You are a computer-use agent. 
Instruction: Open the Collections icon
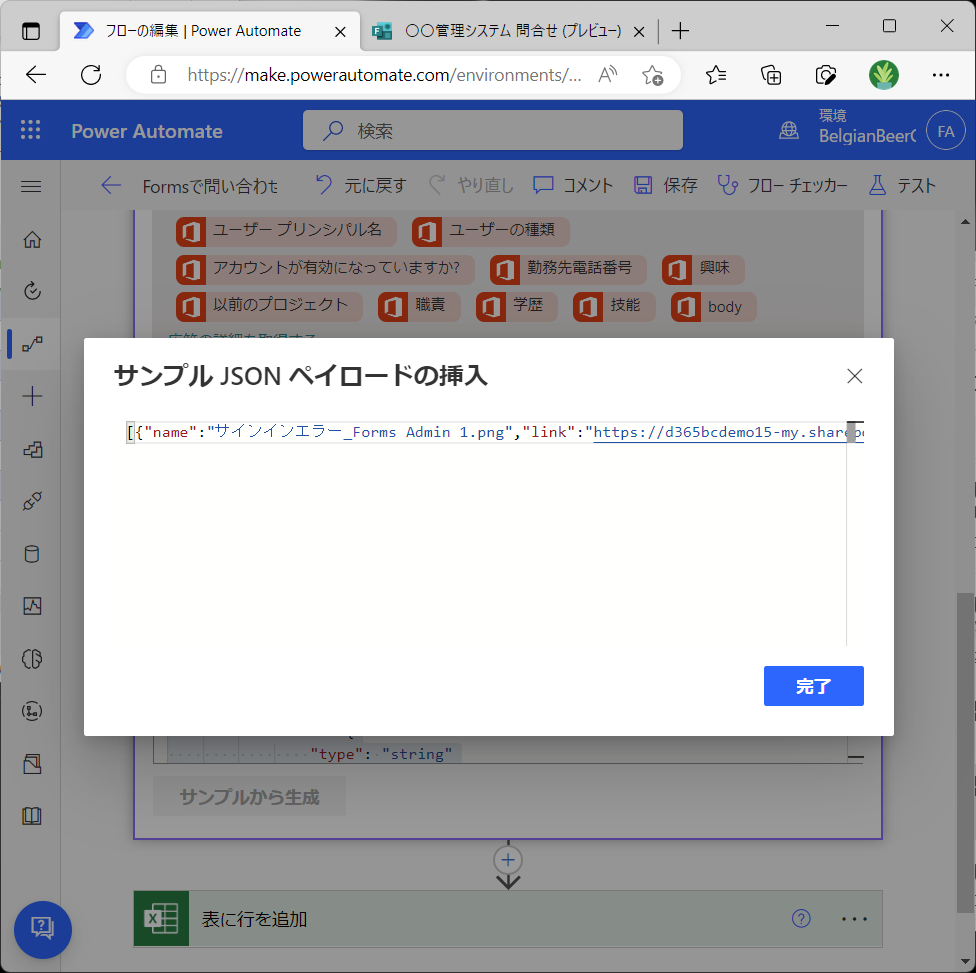771,75
